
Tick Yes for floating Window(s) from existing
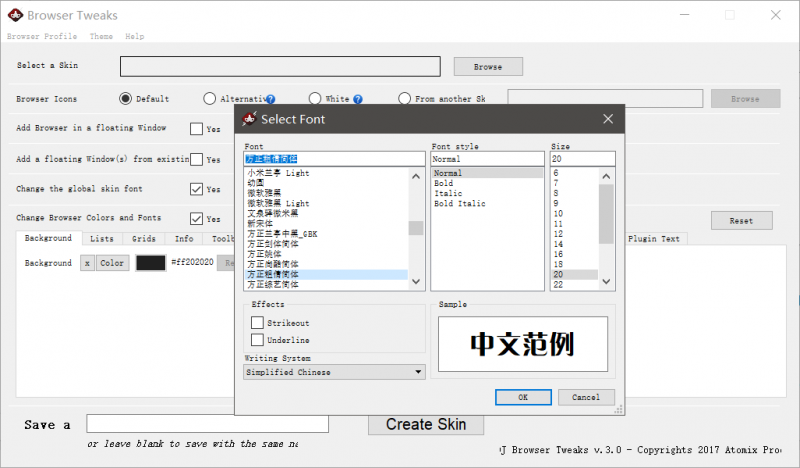coord(196,159)
